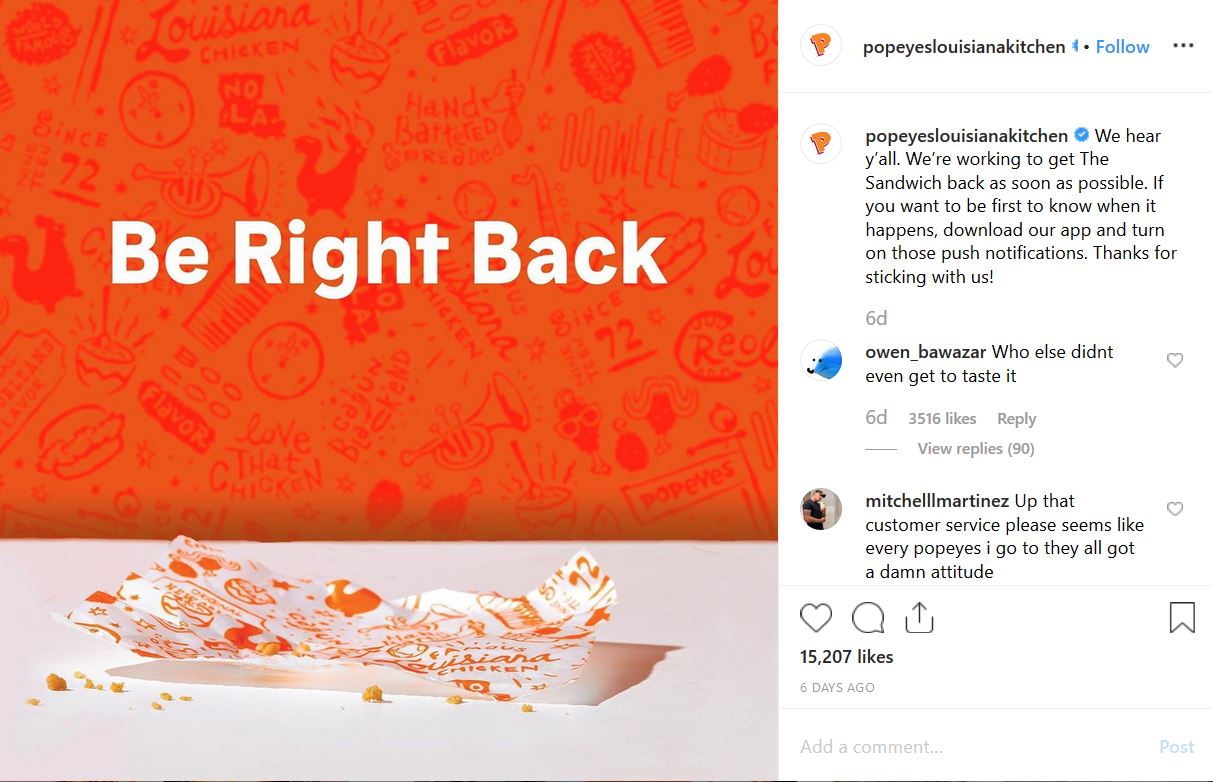Click the Popeyes avatar in the header
The width and height of the screenshot is (1213, 782).
(x=821, y=46)
